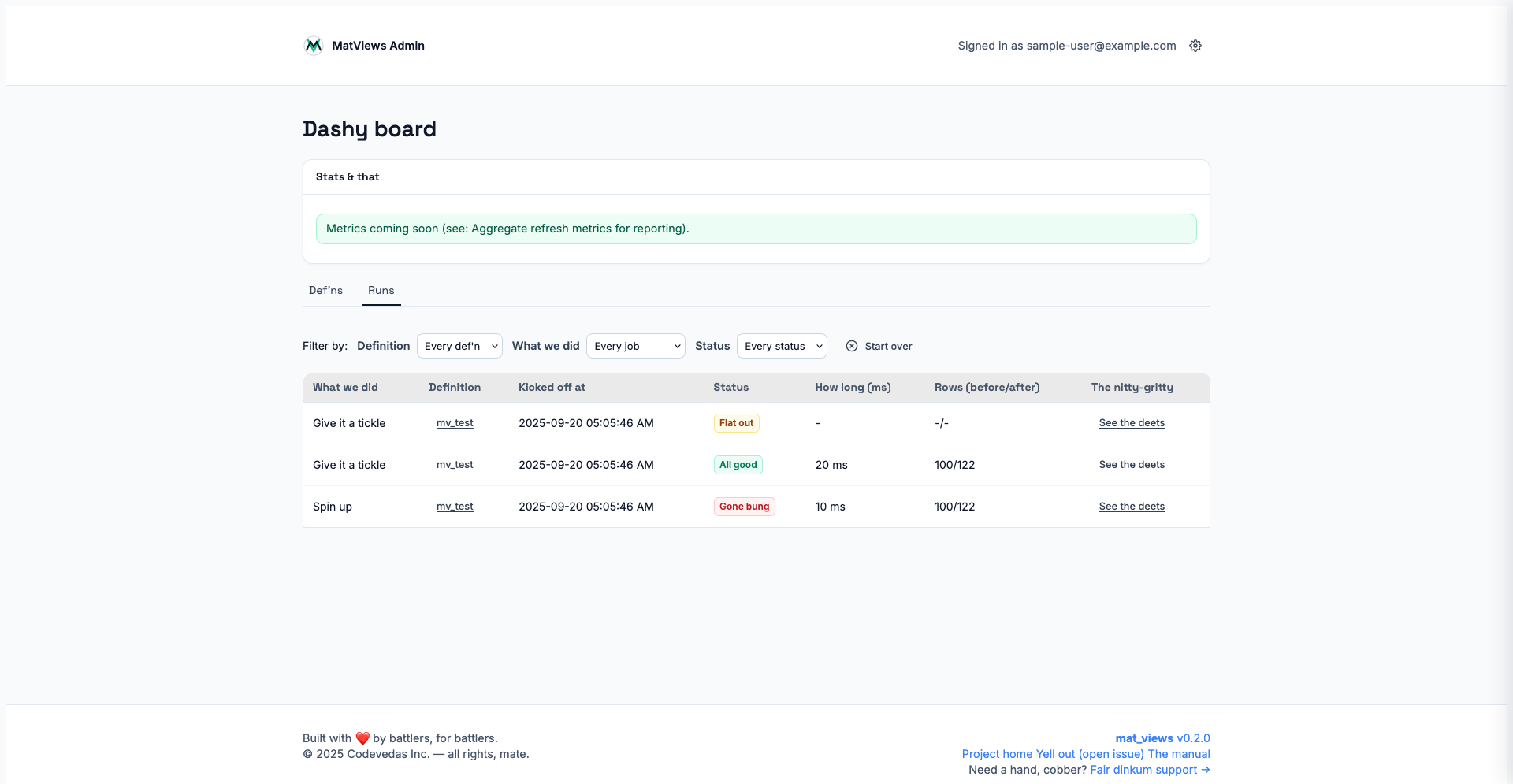Viewport: 1513px width, 784px height.
Task: Click the red heart icon in footer
Action: tap(362, 738)
